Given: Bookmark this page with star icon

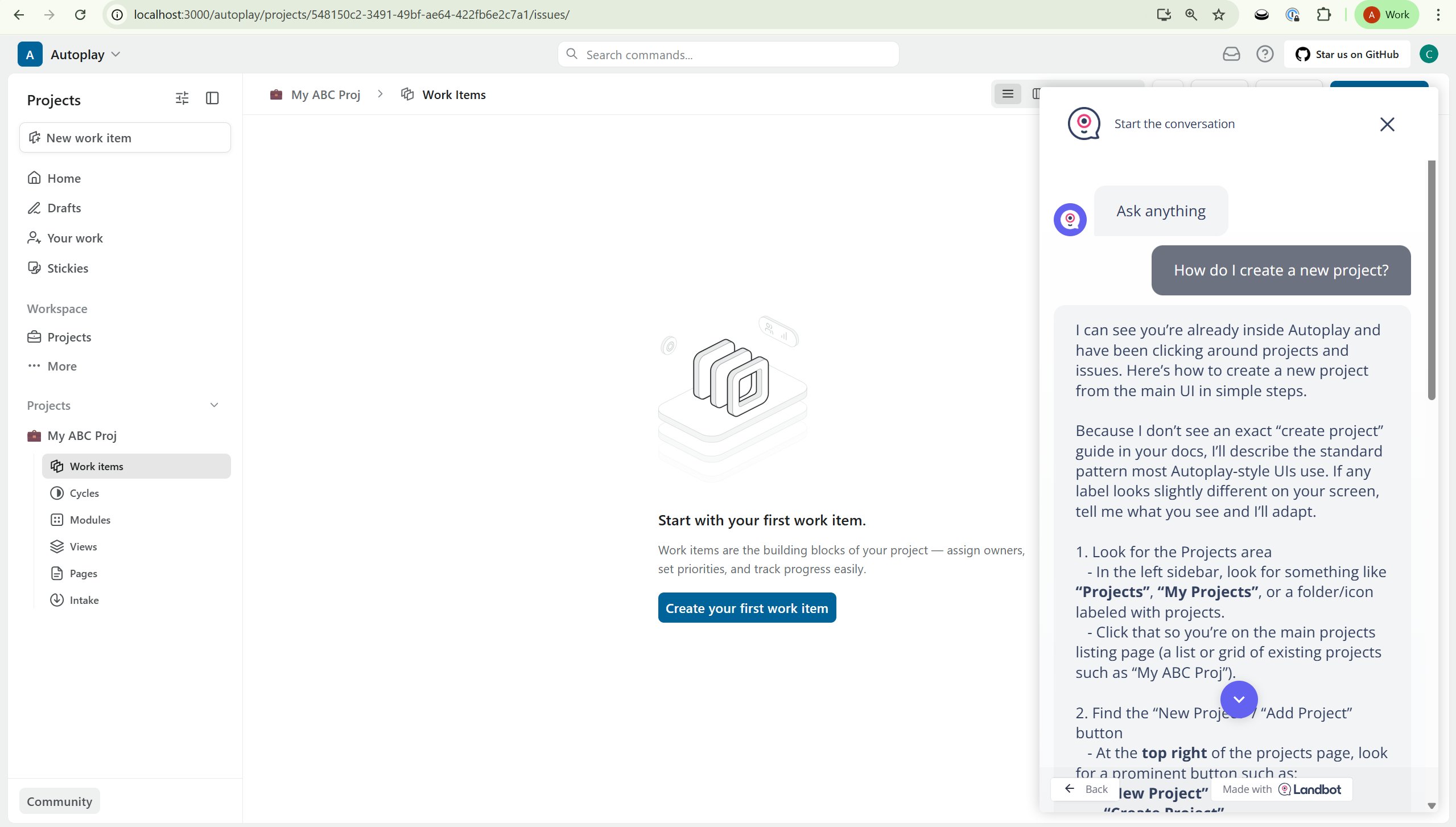Looking at the screenshot, I should point(1218,15).
